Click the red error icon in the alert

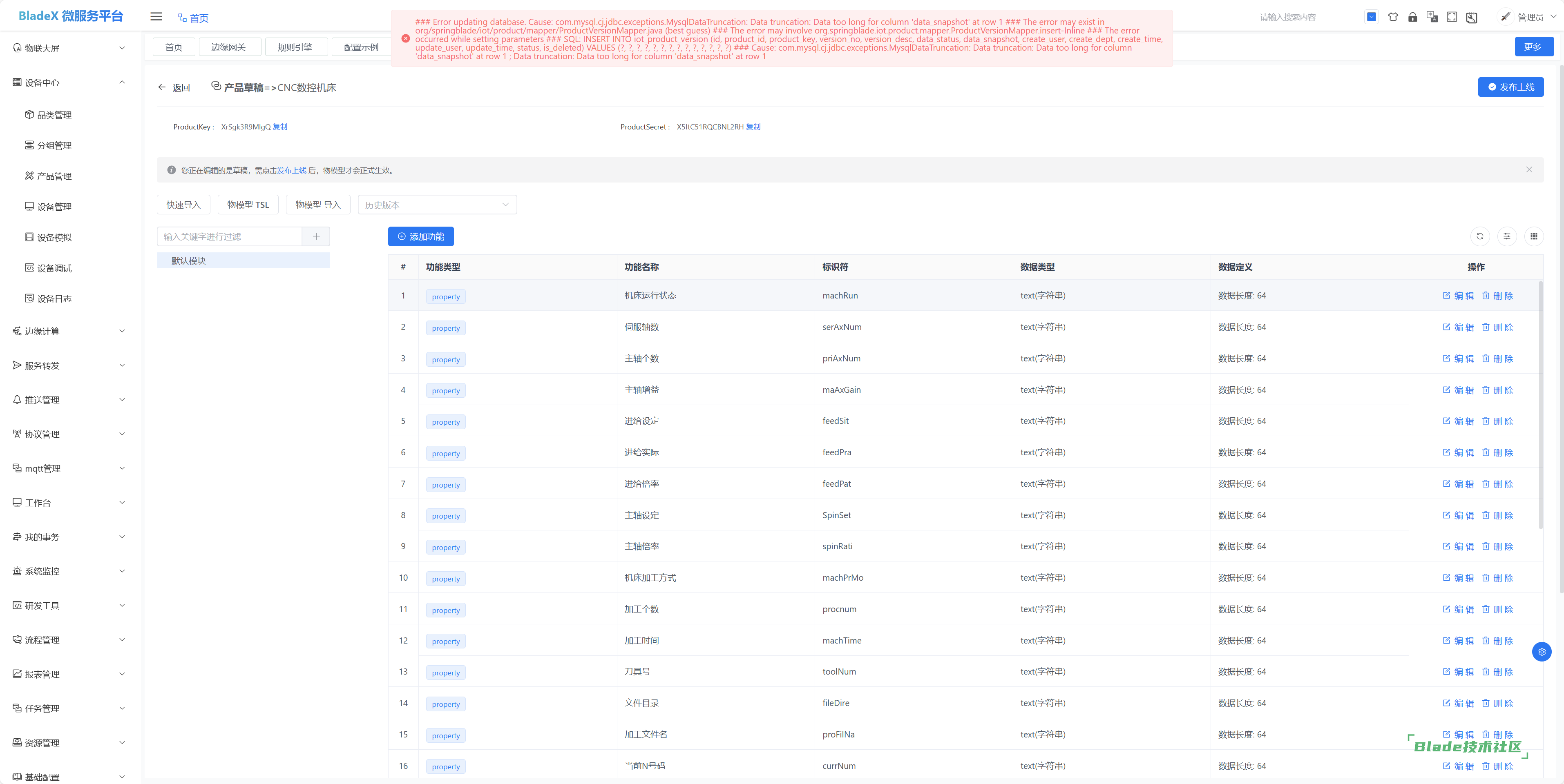(406, 39)
